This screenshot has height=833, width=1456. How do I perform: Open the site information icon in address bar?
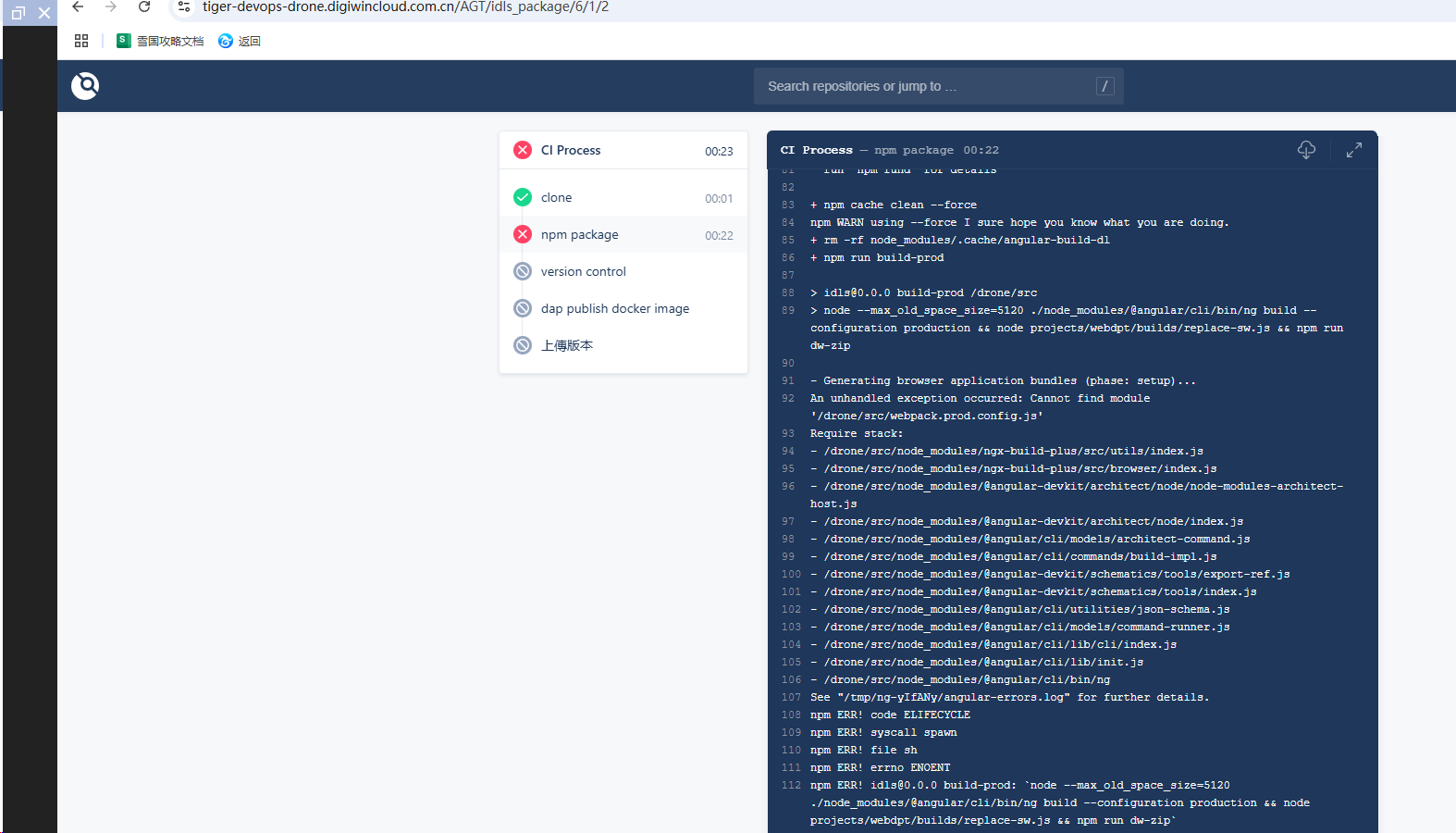coord(184,6)
